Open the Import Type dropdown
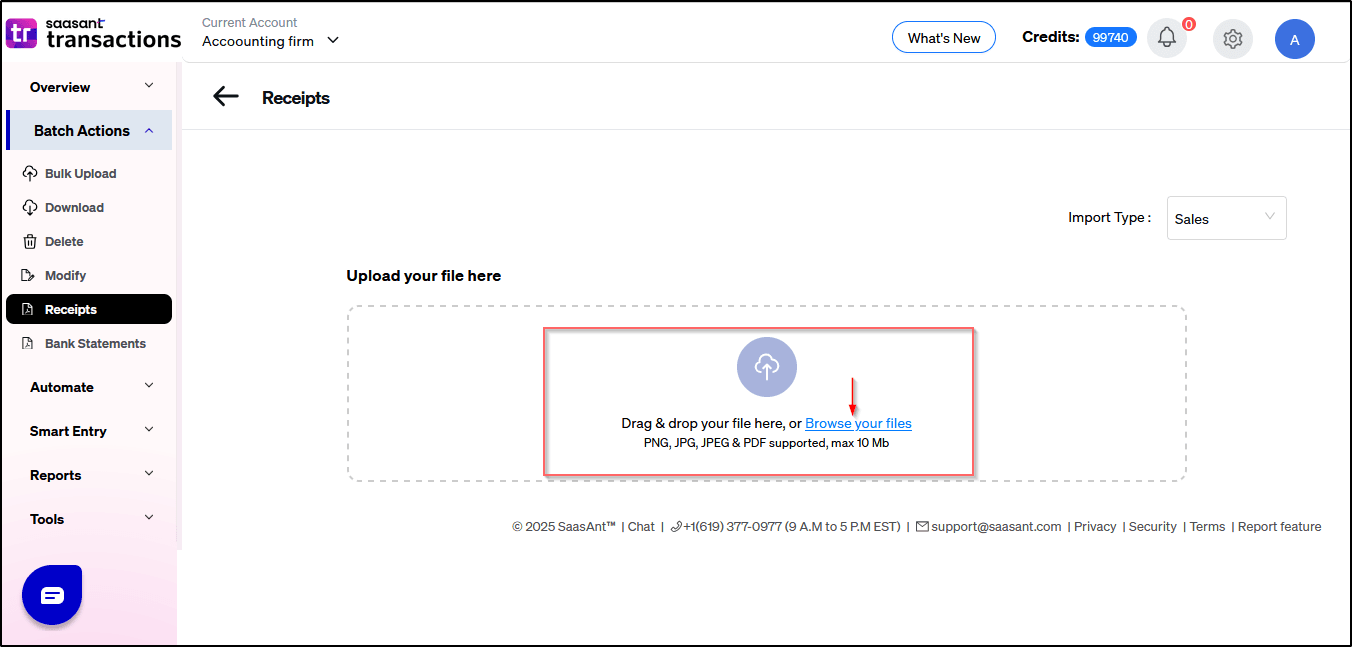Screen dimensions: 1352x647 [x=1226, y=218]
